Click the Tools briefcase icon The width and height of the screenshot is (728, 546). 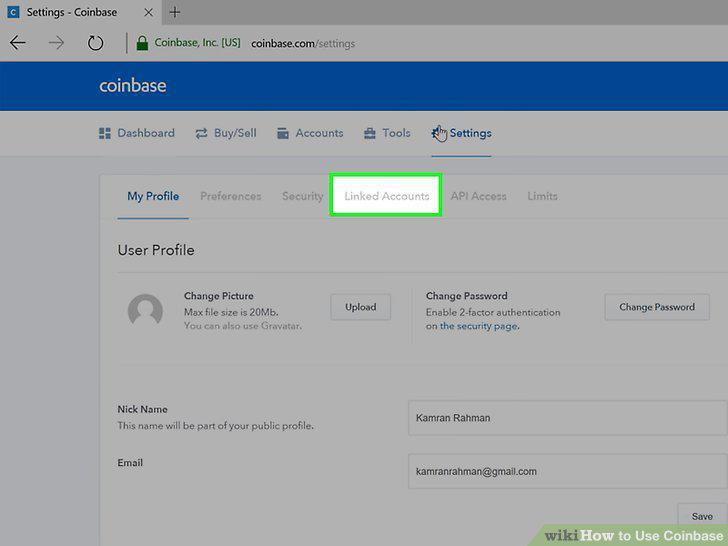(x=370, y=134)
